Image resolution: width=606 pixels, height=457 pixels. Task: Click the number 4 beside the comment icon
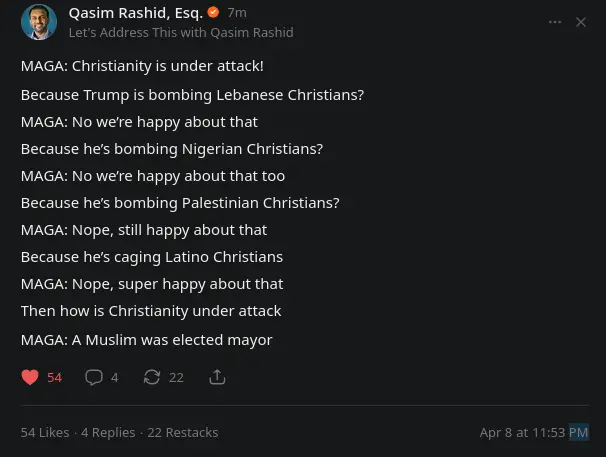click(114, 377)
